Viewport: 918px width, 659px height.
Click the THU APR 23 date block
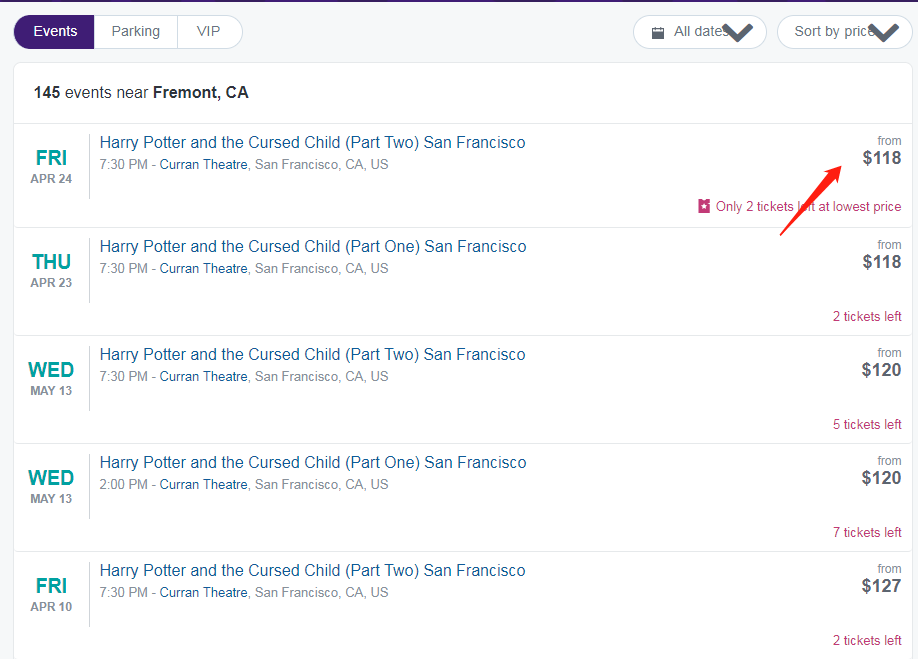51,270
